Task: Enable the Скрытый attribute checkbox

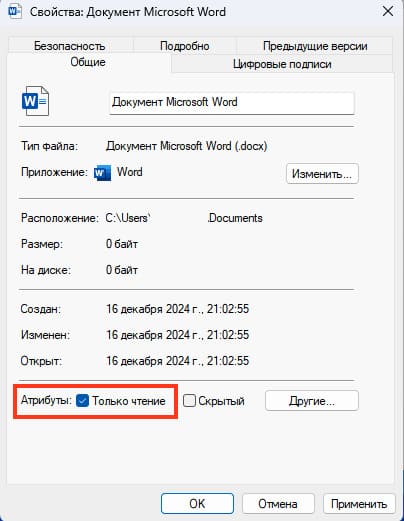Action: (x=189, y=400)
